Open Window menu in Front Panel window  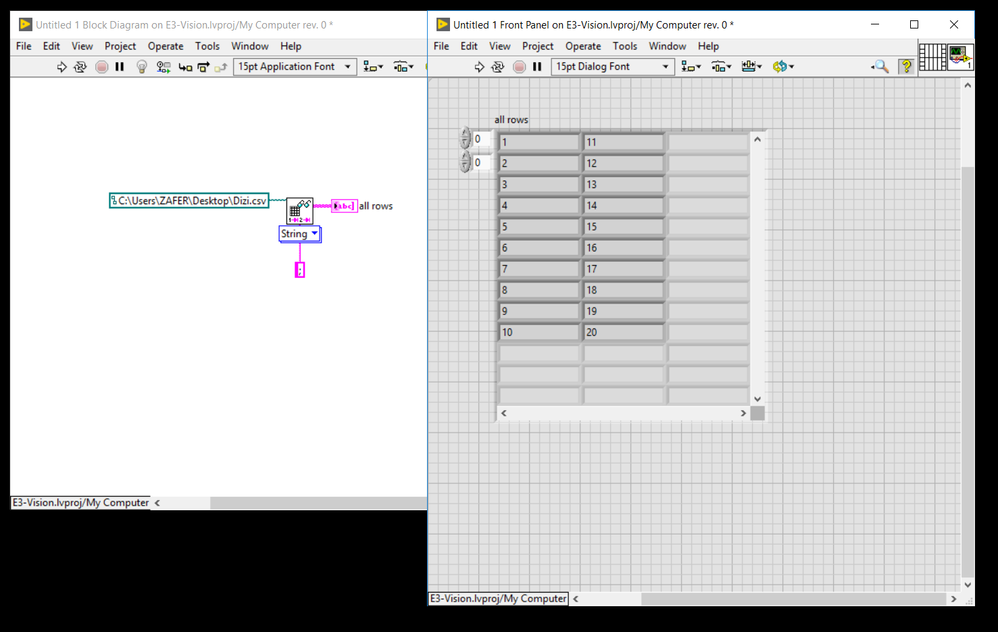coord(667,46)
